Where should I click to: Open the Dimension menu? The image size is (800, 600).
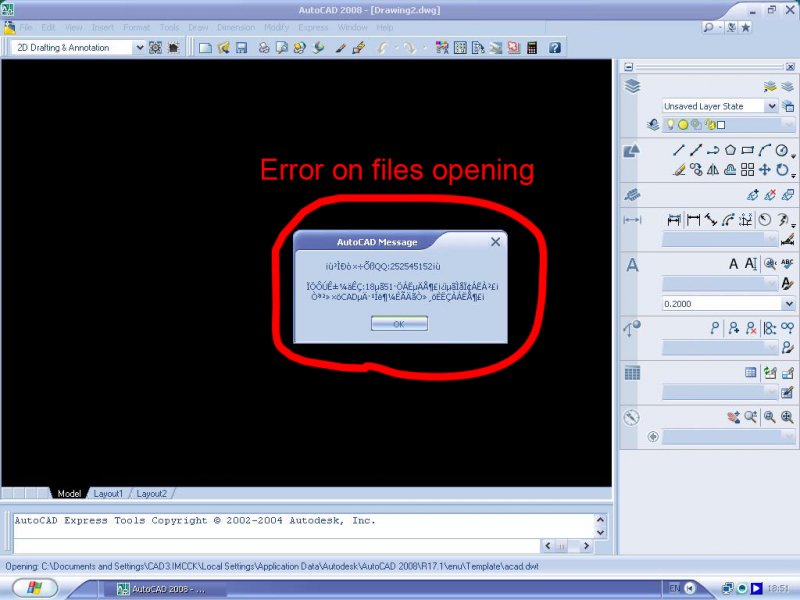236,28
